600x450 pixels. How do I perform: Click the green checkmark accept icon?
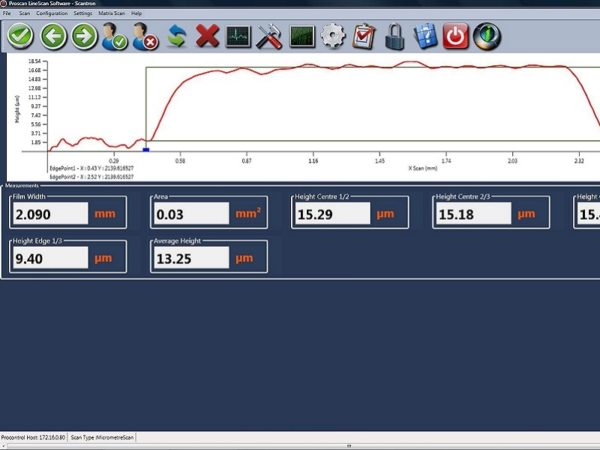click(x=21, y=36)
